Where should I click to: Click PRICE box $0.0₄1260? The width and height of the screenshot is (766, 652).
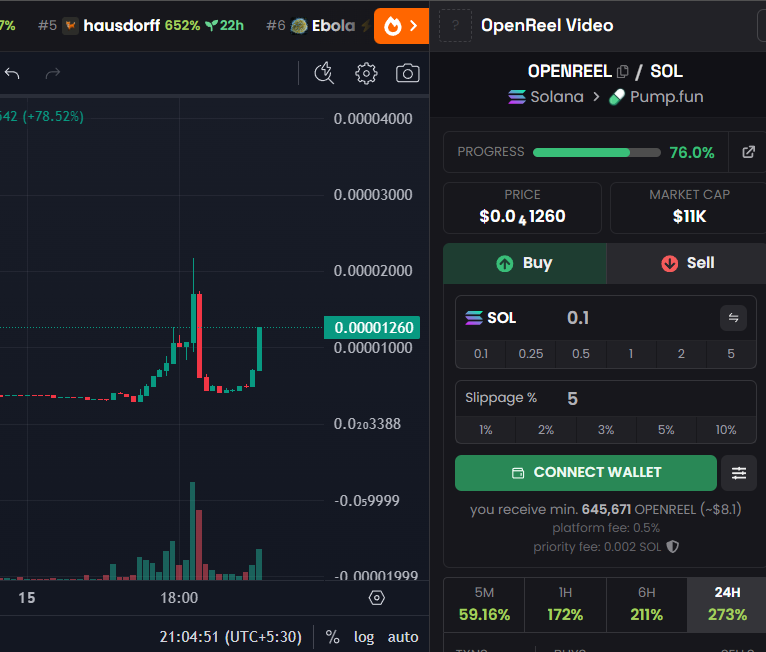(x=522, y=208)
